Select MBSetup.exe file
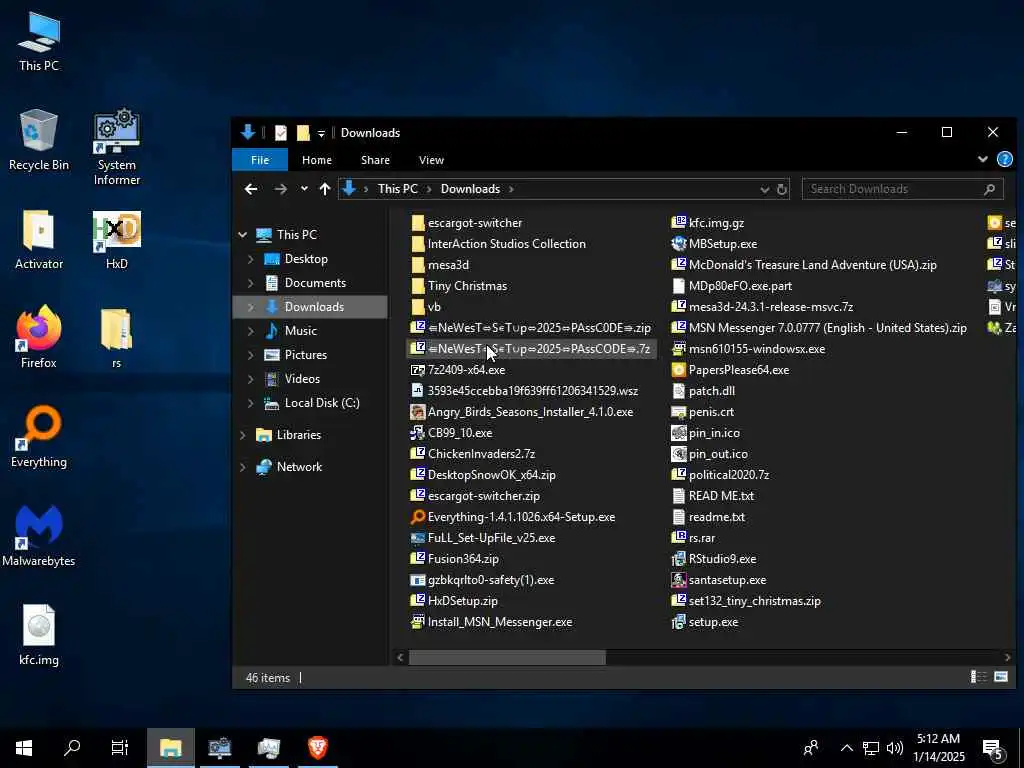The image size is (1024, 768). click(x=714, y=244)
